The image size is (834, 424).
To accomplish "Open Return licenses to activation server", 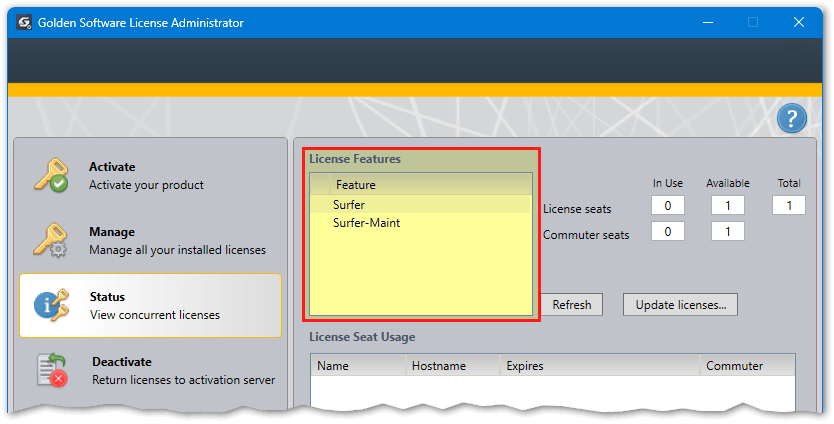I will point(151,371).
